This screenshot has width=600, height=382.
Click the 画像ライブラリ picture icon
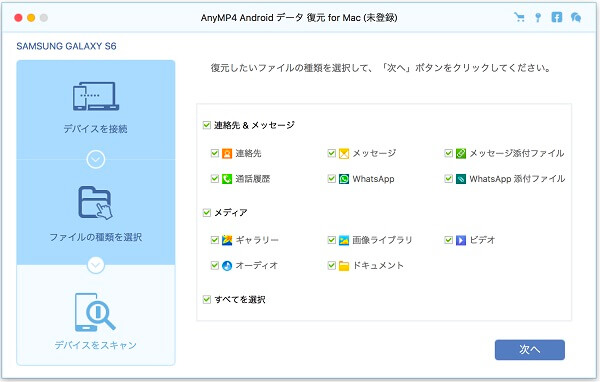point(344,240)
